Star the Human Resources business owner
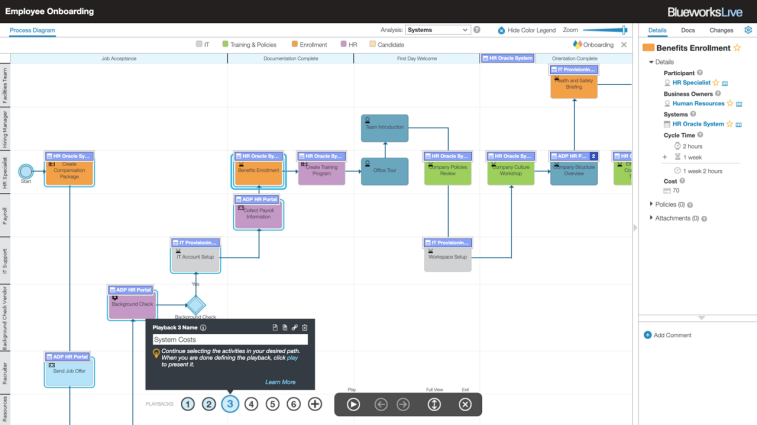Image resolution: width=757 pixels, height=425 pixels. 730,103
